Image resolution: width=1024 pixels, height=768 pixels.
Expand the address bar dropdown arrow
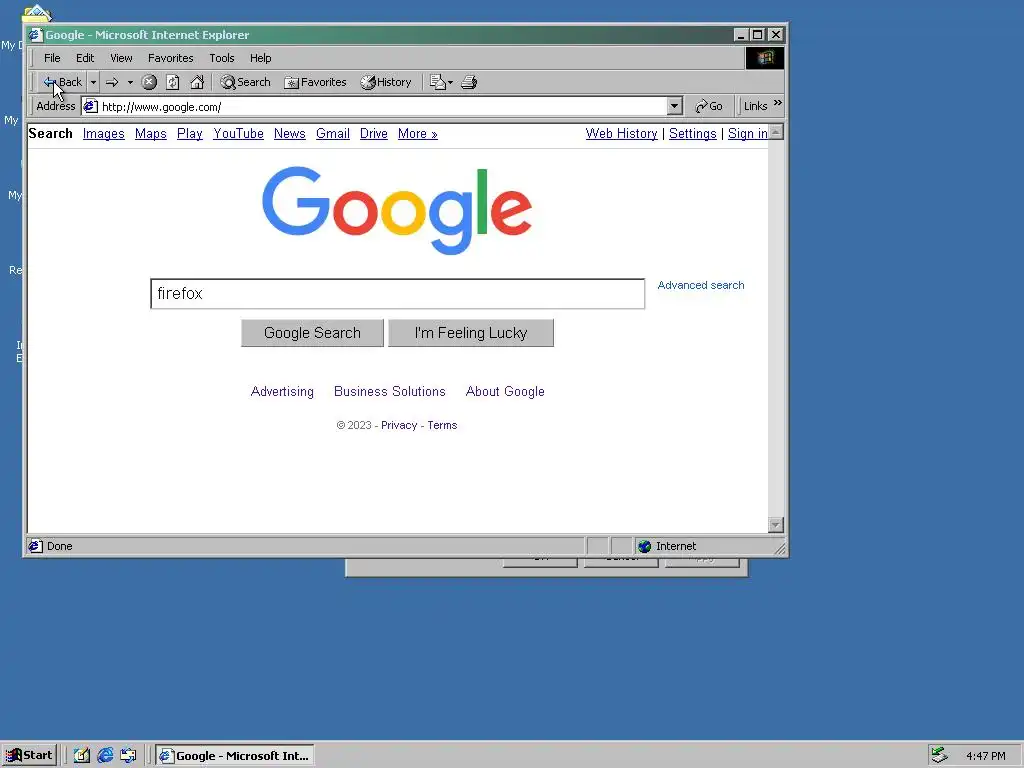point(675,106)
